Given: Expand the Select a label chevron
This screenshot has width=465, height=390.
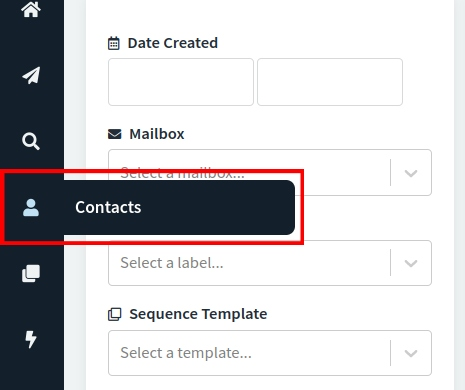Looking at the screenshot, I should tap(411, 263).
